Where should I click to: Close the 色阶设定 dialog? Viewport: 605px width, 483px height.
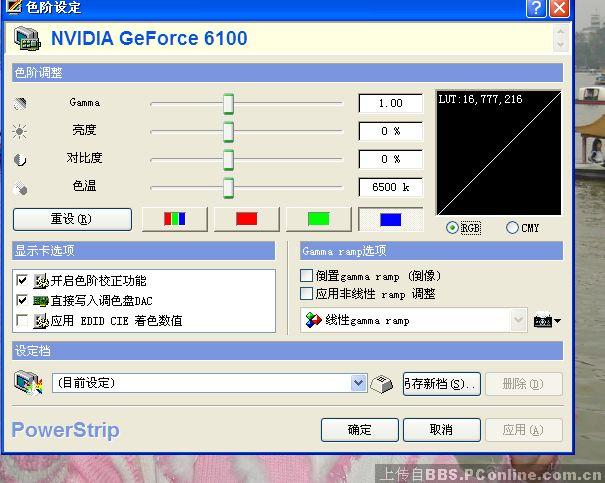559,8
